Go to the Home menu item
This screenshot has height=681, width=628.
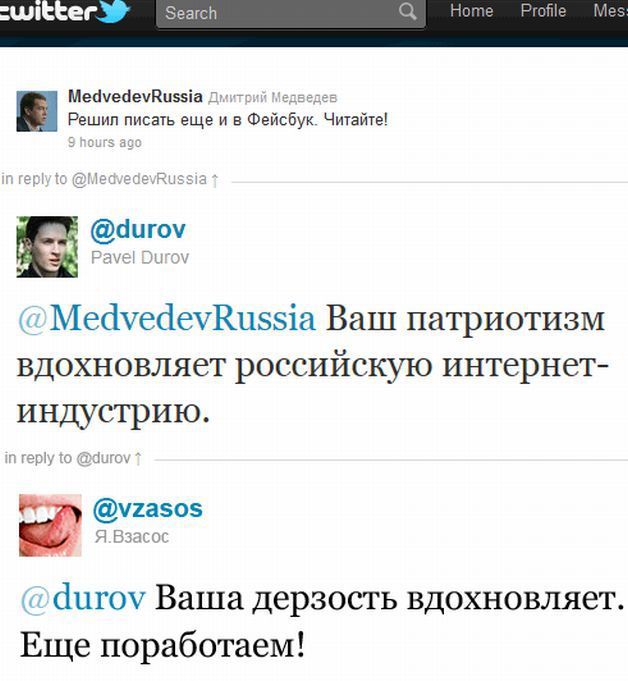click(x=471, y=10)
